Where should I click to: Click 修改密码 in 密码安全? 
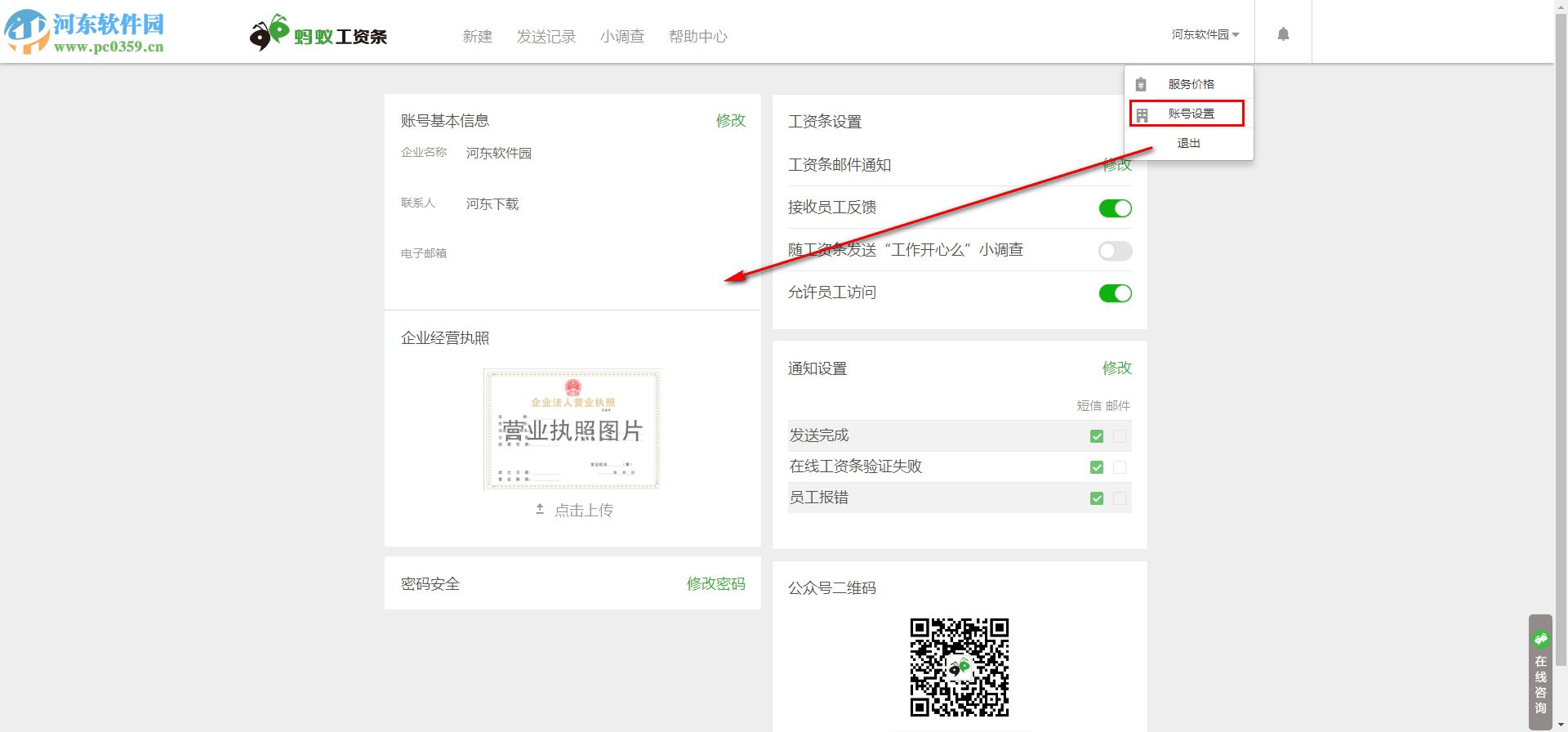(715, 583)
